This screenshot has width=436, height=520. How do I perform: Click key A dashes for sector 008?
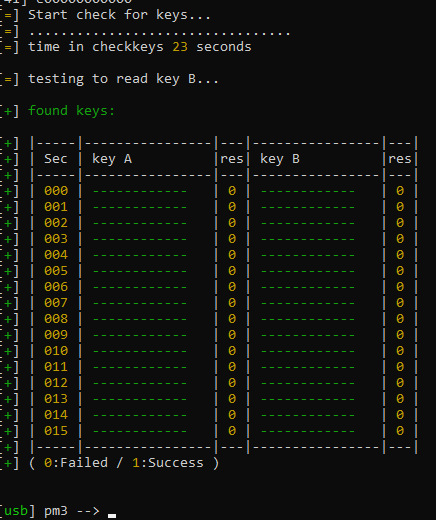tap(140, 319)
